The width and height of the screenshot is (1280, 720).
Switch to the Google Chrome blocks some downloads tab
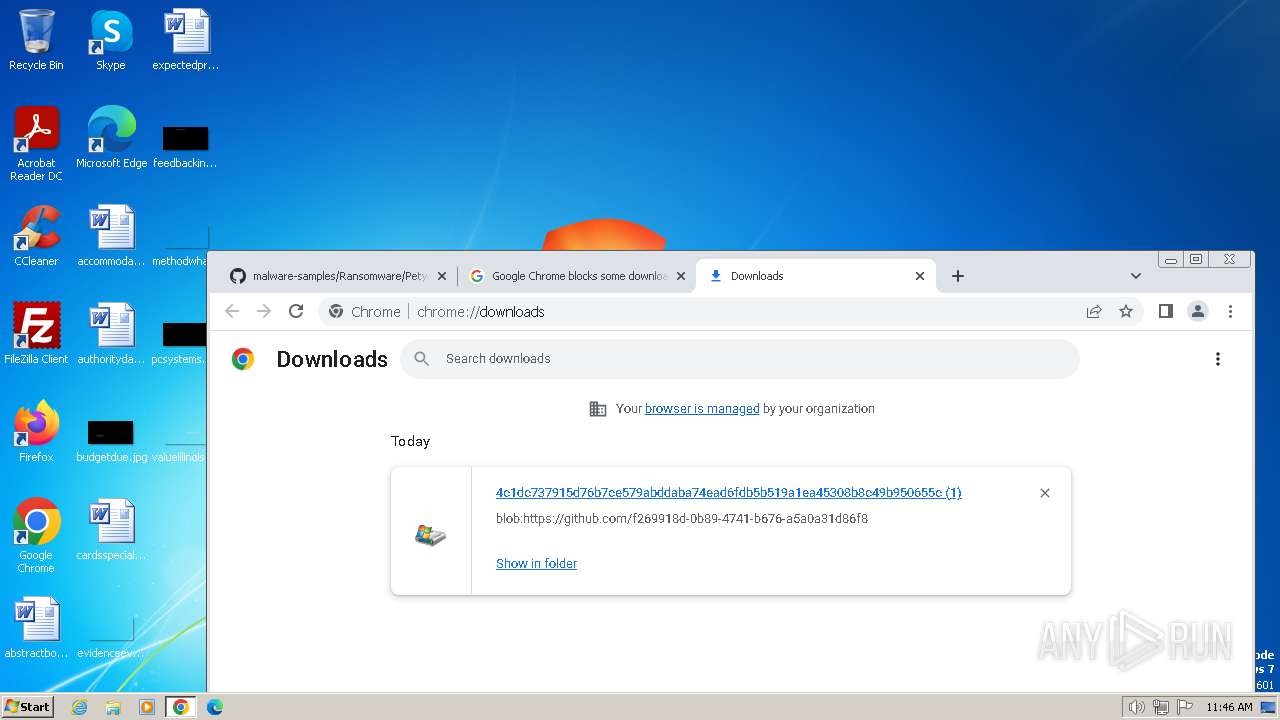coord(577,276)
